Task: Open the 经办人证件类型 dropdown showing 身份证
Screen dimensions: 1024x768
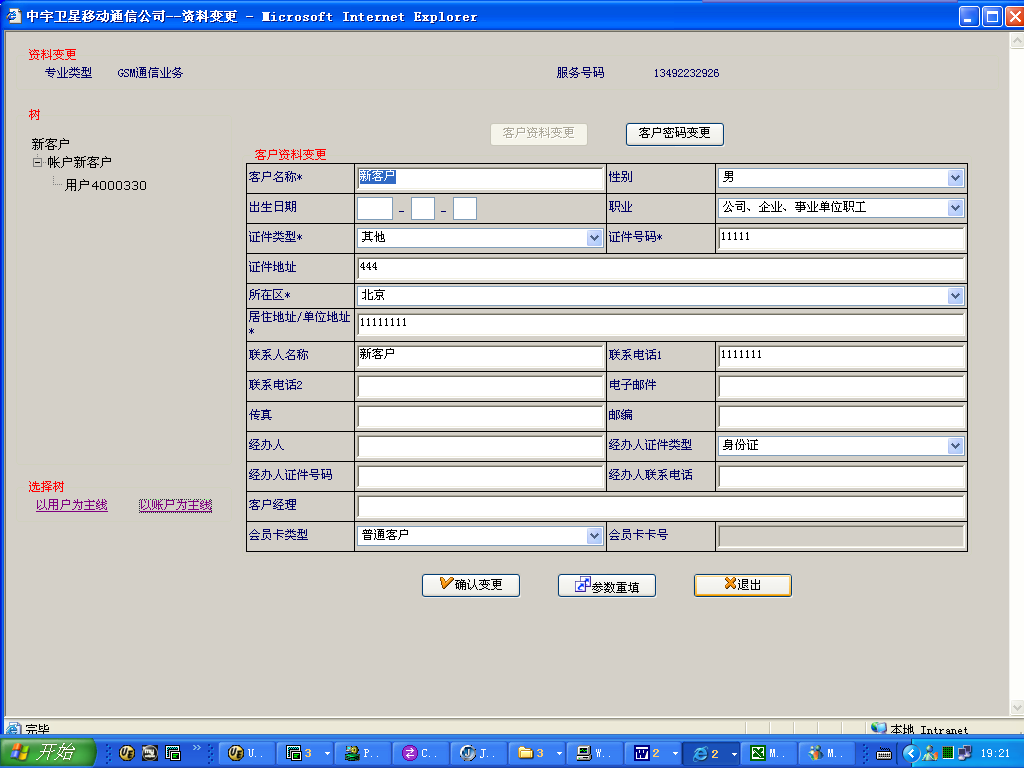Action: [x=955, y=446]
